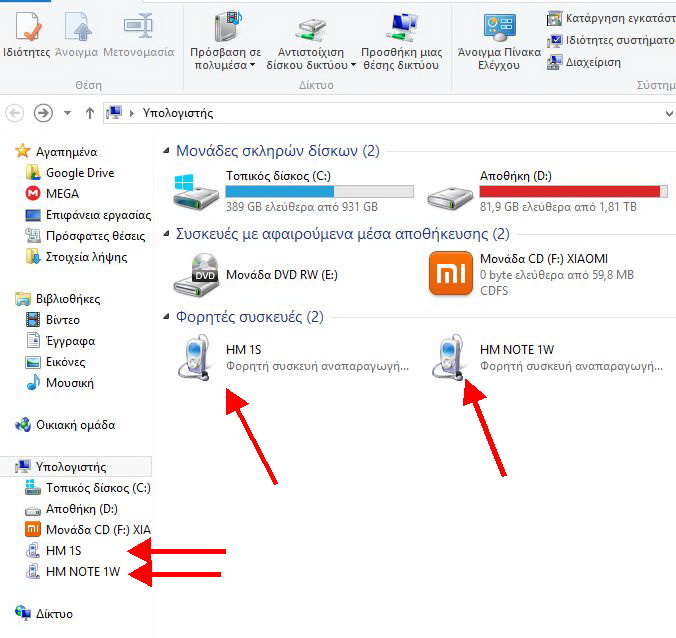Click Διαχείριση manage option

tap(584, 62)
